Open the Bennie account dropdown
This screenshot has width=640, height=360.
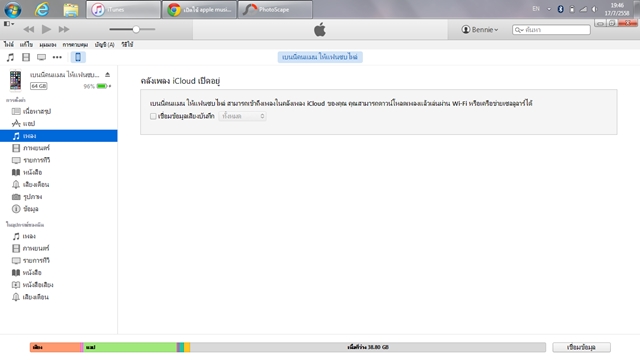click(x=480, y=29)
